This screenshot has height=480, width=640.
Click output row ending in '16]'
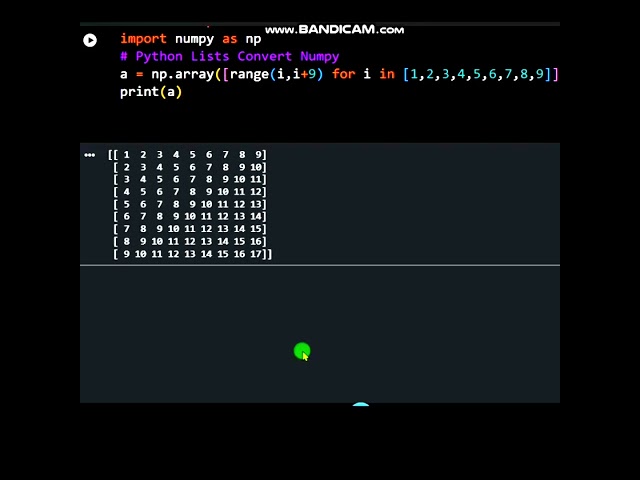pos(190,242)
